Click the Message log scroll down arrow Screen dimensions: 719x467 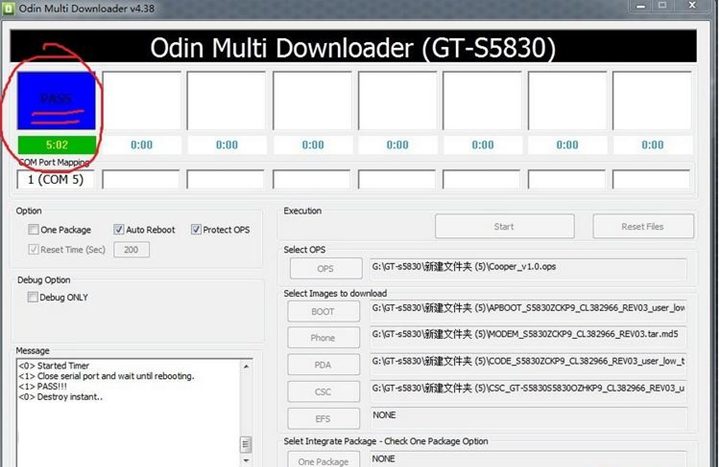246,460
